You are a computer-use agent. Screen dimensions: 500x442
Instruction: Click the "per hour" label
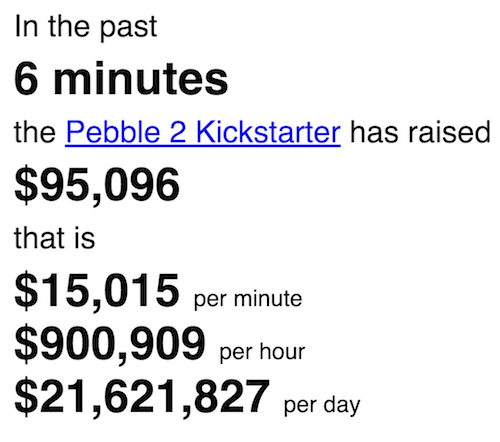point(262,352)
